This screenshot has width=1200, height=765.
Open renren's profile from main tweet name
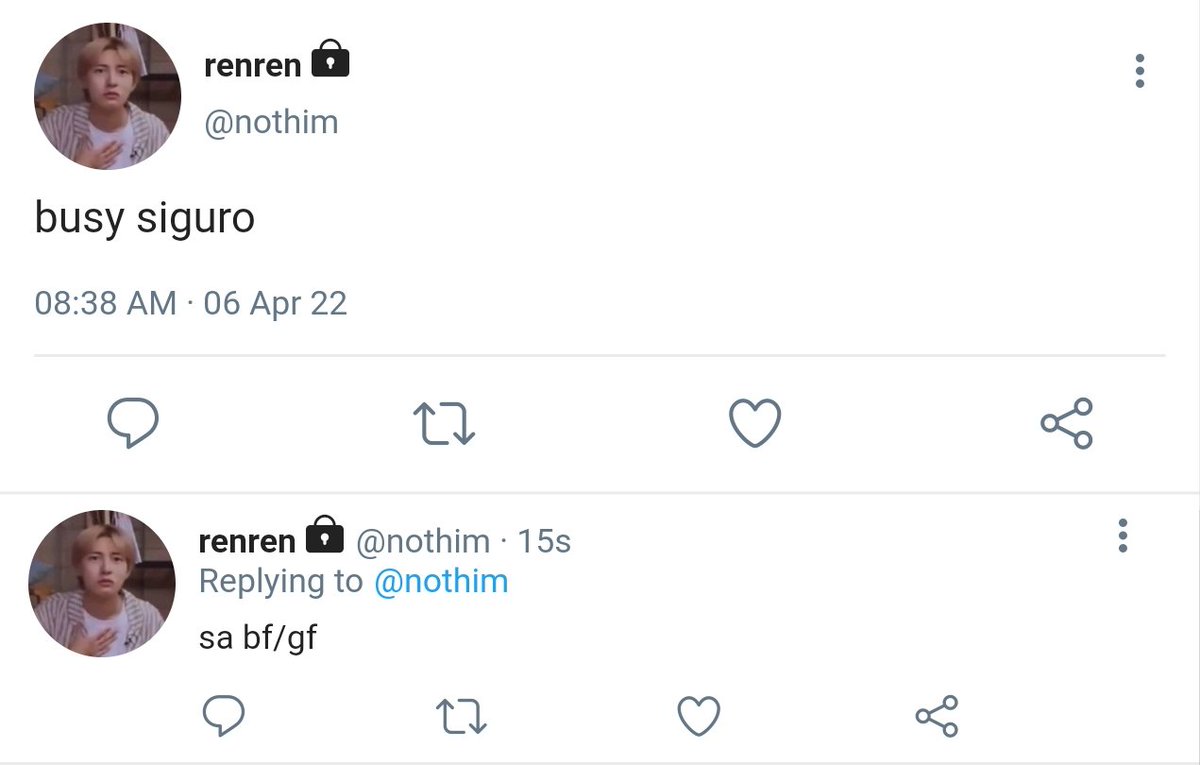(252, 66)
